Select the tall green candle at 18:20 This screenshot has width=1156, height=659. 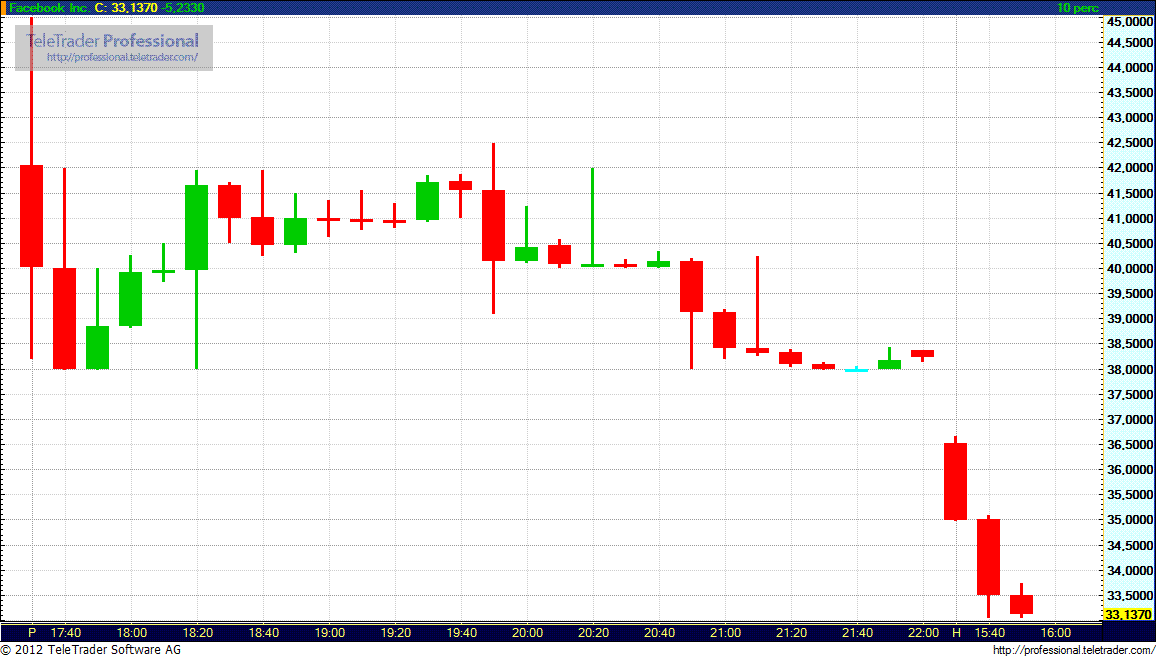[x=196, y=227]
